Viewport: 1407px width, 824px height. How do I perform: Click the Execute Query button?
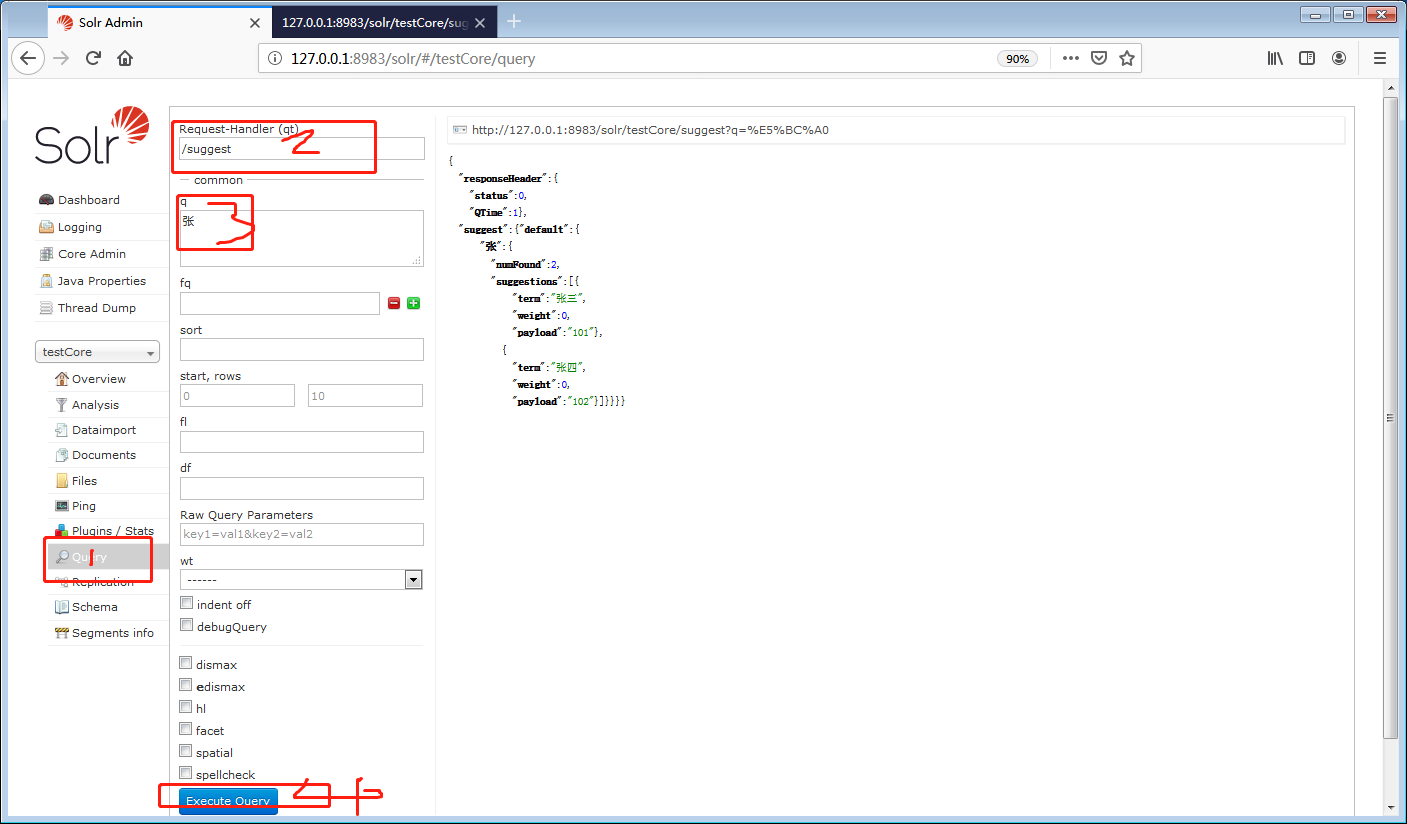click(x=228, y=801)
